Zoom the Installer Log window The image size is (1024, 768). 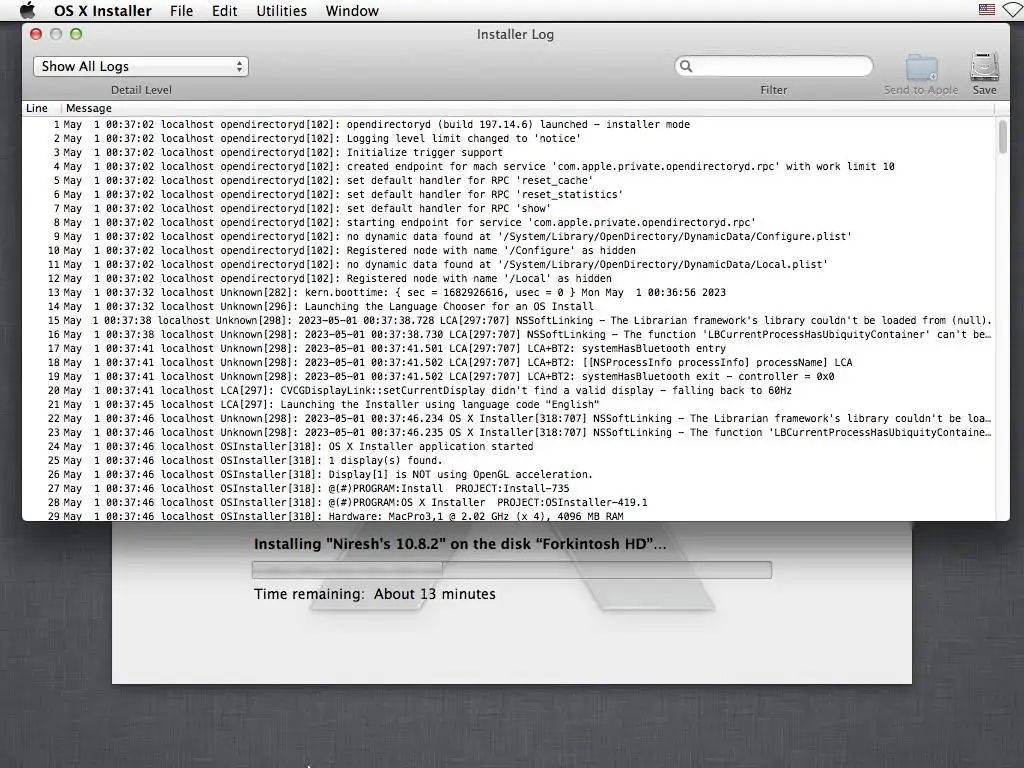tap(76, 34)
